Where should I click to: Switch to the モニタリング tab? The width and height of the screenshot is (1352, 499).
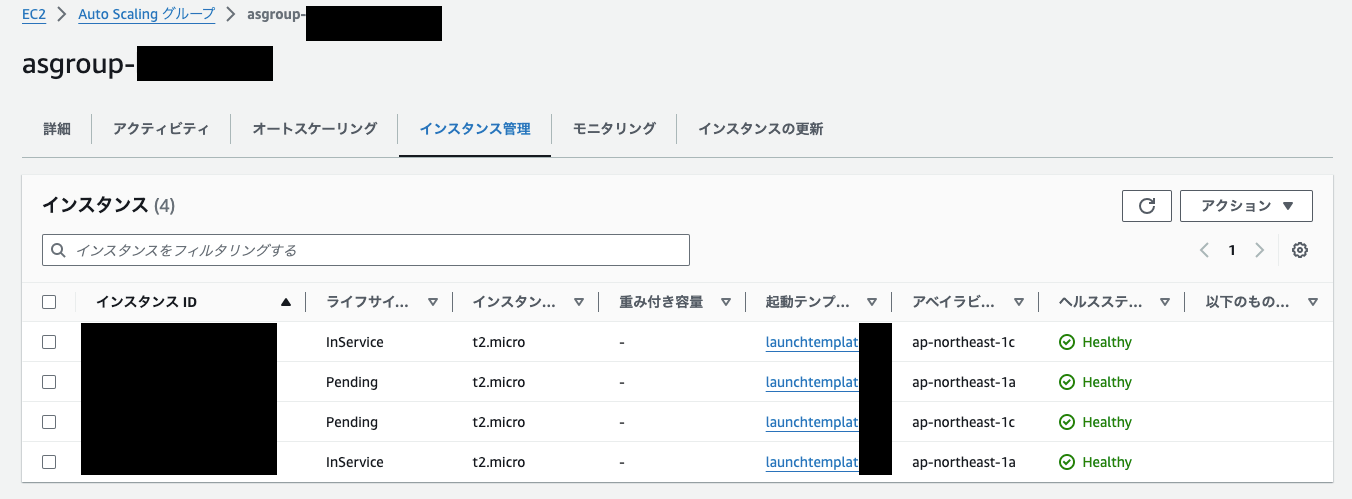pos(614,129)
